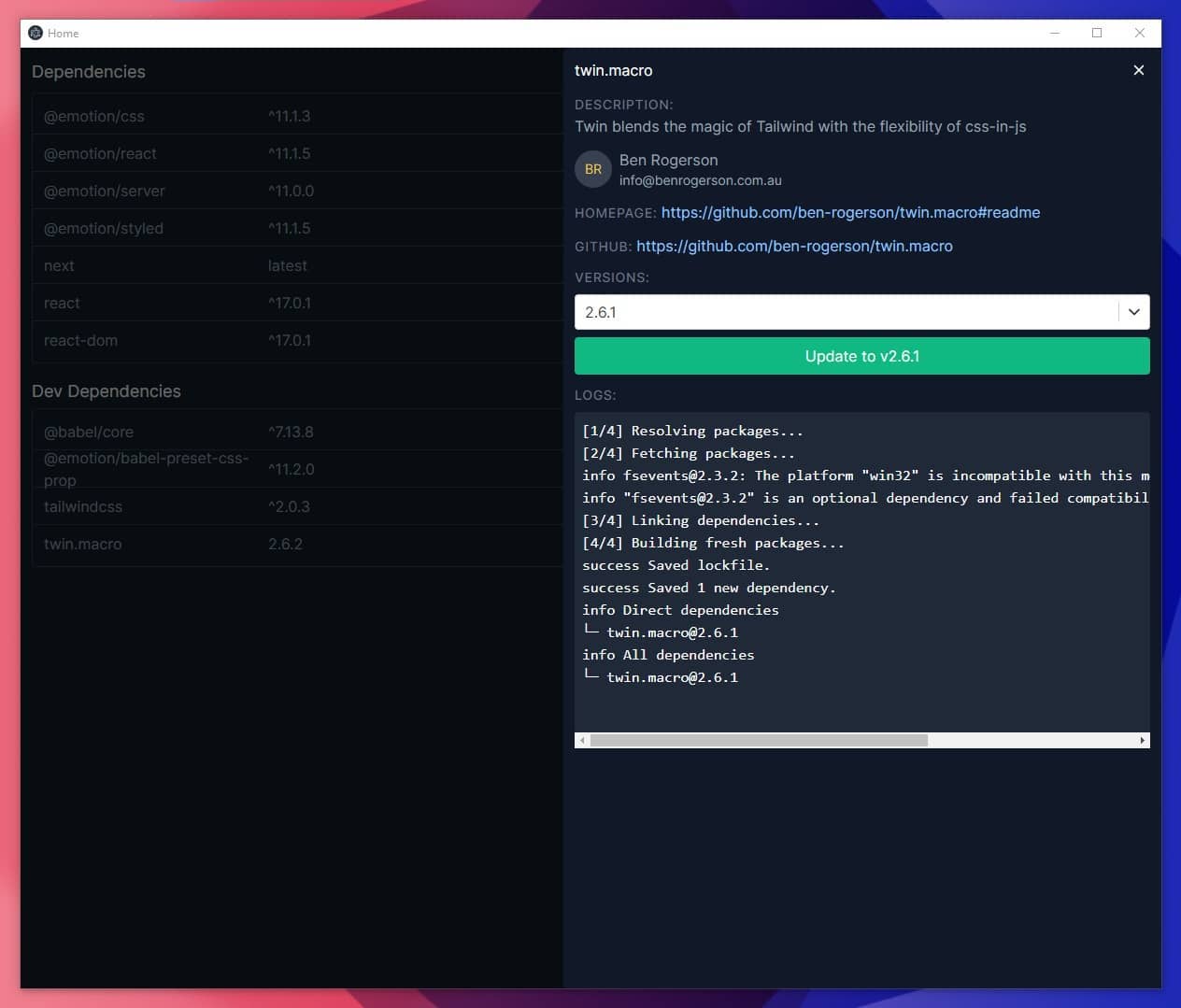The height and width of the screenshot is (1008, 1181).
Task: Click the Home window app icon
Action: click(36, 33)
